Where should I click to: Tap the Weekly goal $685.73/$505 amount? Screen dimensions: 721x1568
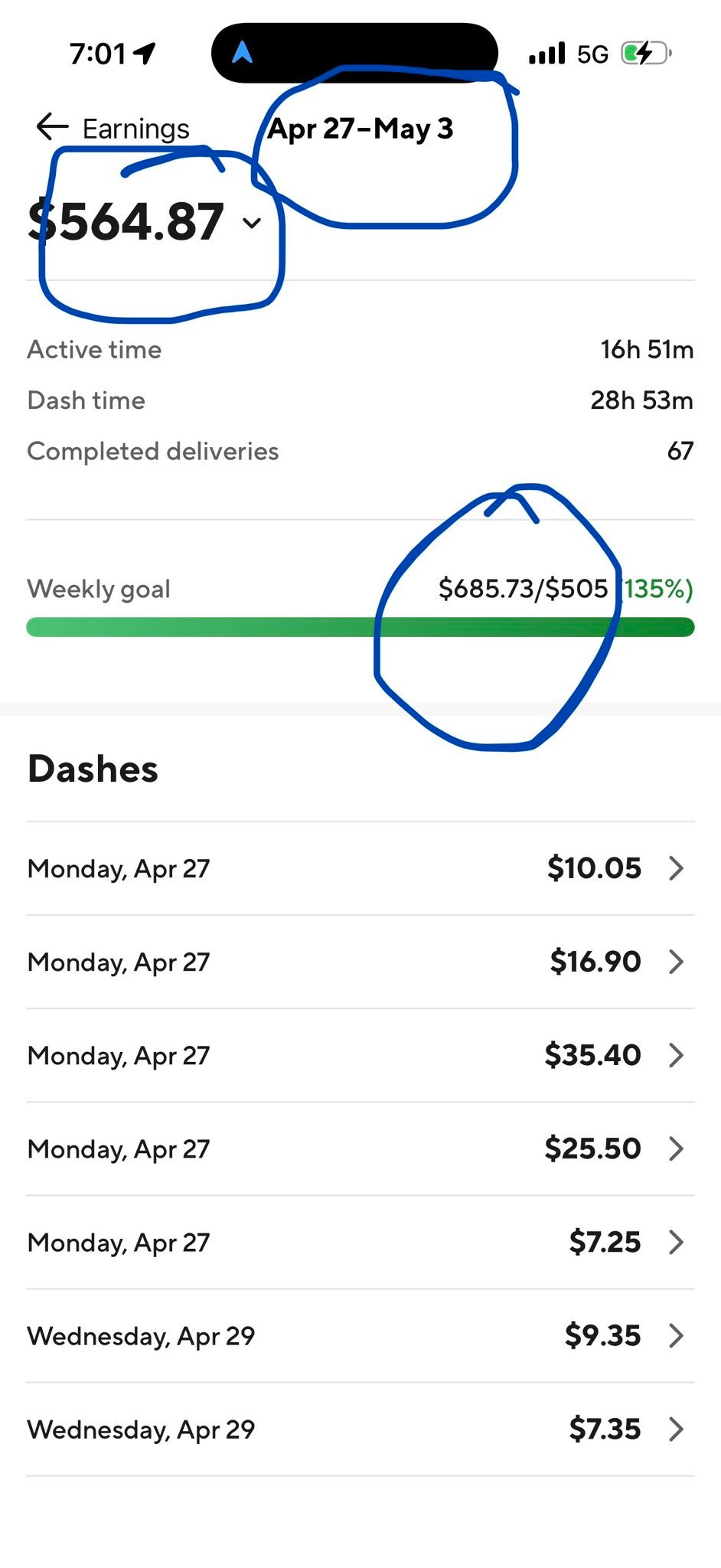coord(523,589)
